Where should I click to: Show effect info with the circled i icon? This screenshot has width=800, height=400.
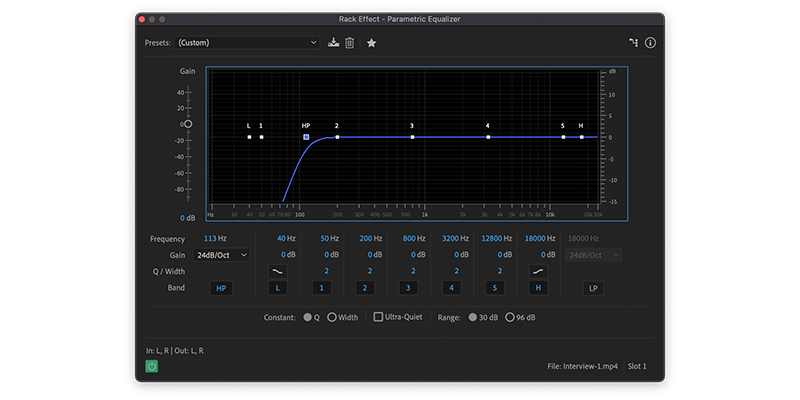point(650,43)
